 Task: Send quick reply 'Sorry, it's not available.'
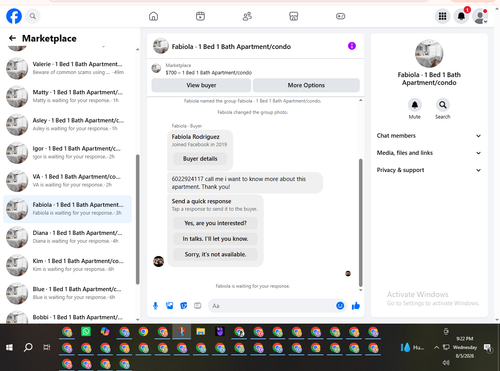[215, 254]
